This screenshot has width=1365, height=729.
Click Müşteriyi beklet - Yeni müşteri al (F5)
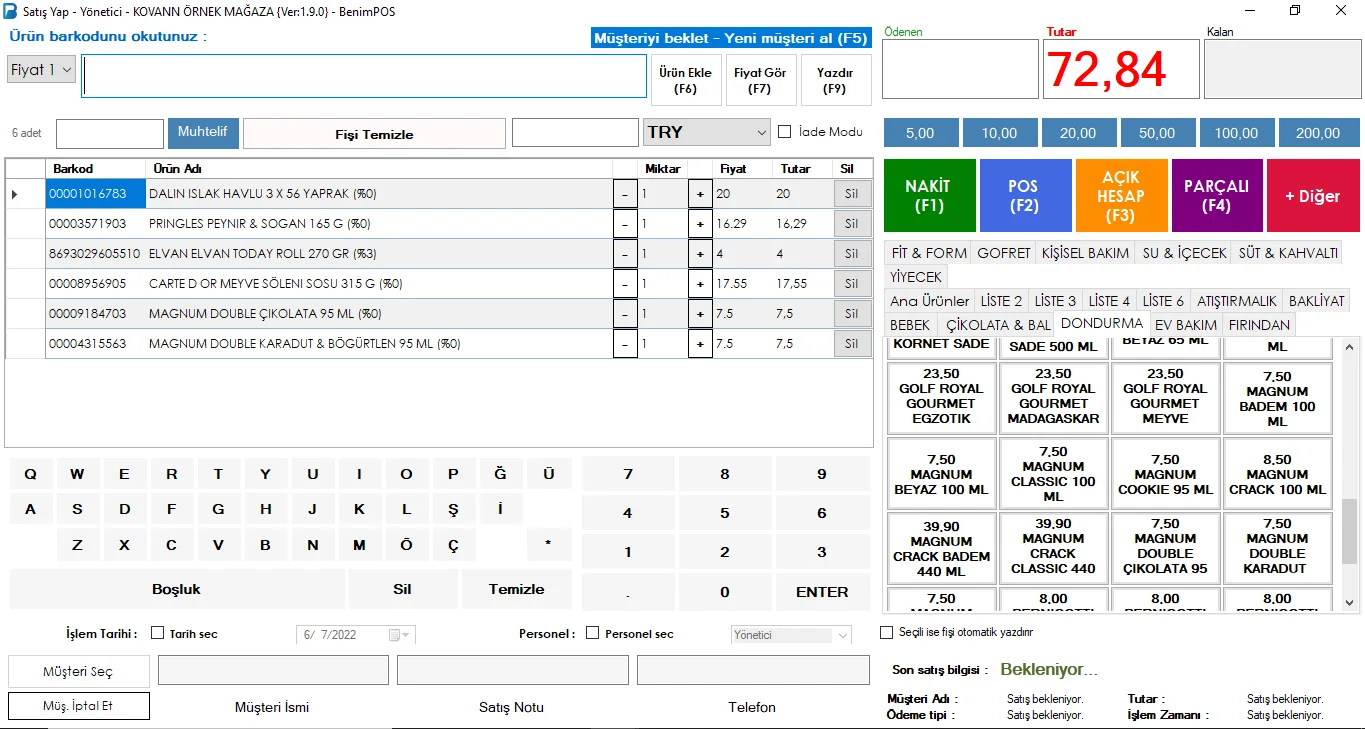coord(731,39)
